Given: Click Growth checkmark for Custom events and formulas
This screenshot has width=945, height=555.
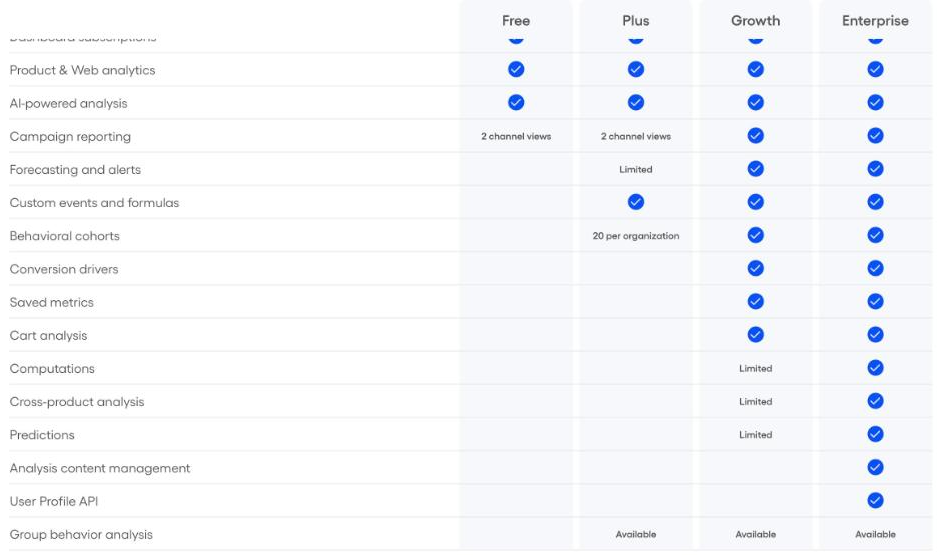Looking at the screenshot, I should tap(756, 202).
